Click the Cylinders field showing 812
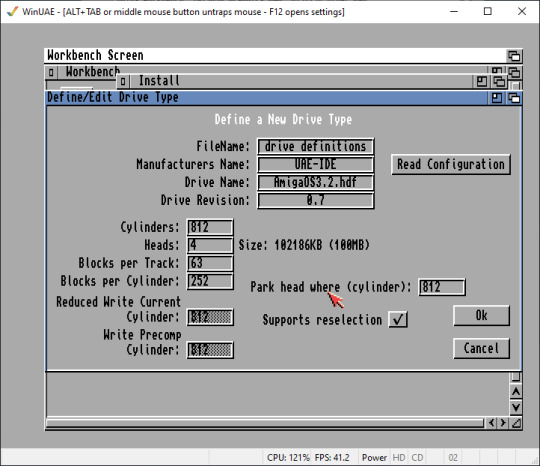The image size is (540, 466). 210,227
